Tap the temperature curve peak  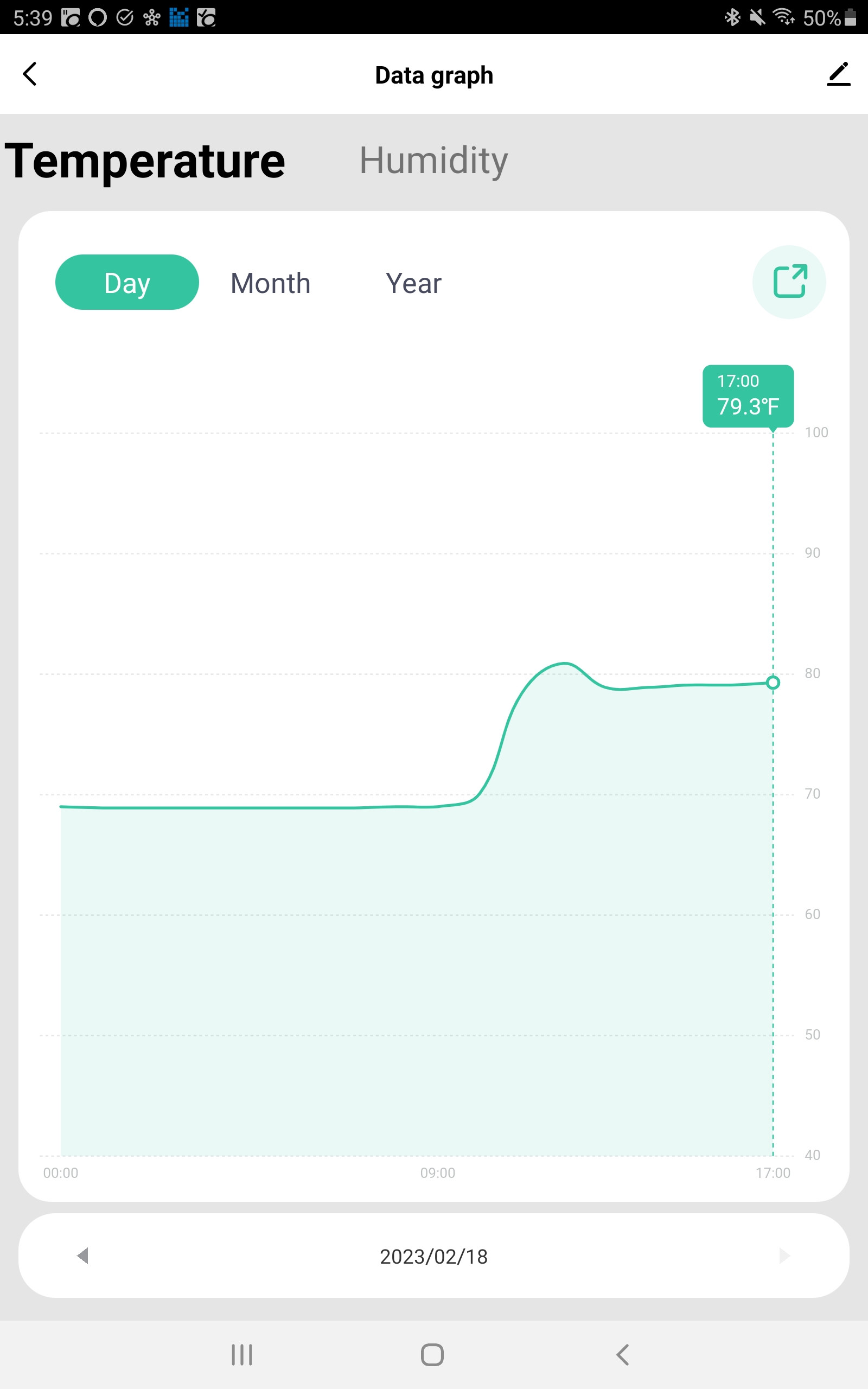(565, 664)
